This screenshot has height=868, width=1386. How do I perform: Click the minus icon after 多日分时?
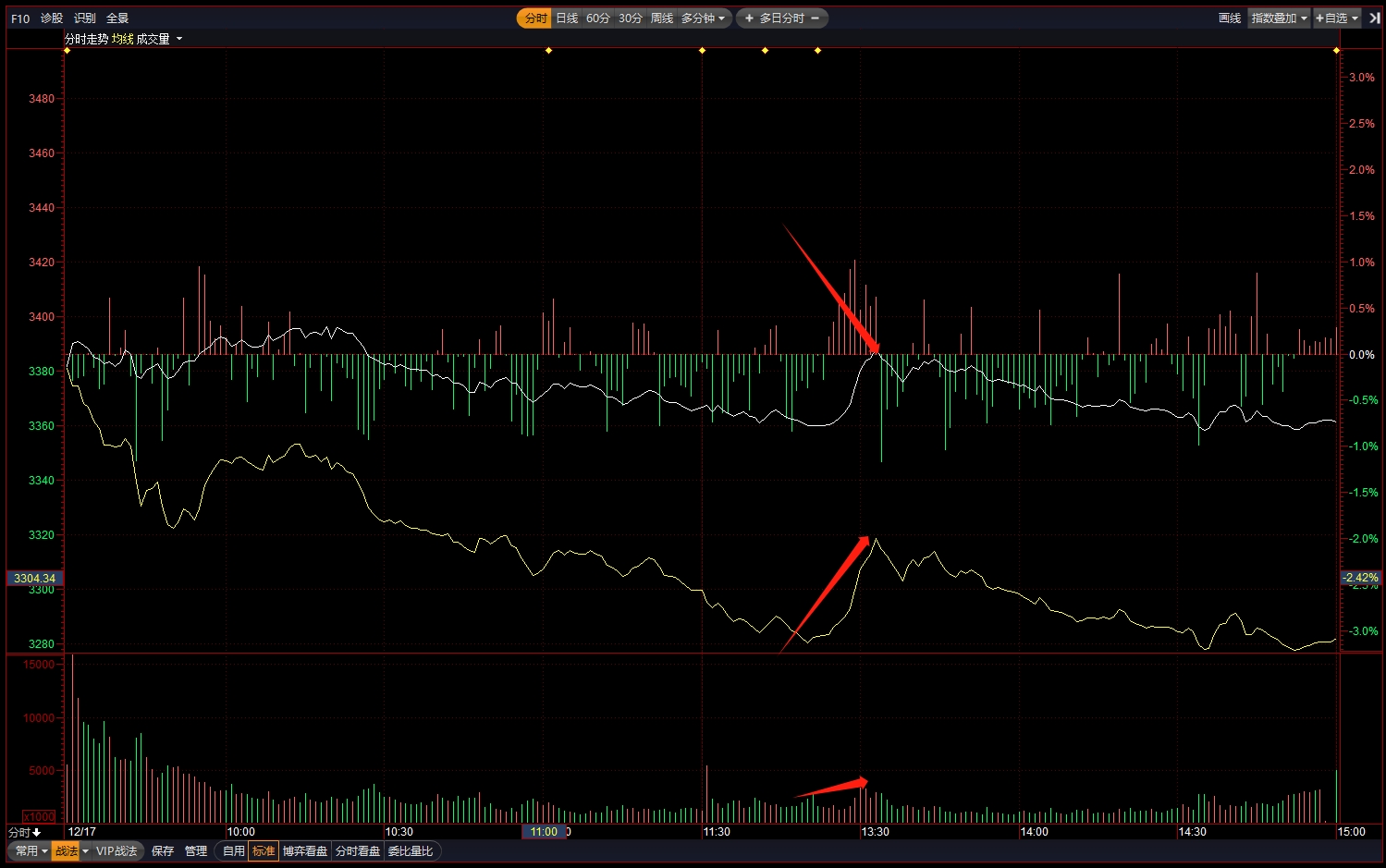click(x=815, y=18)
